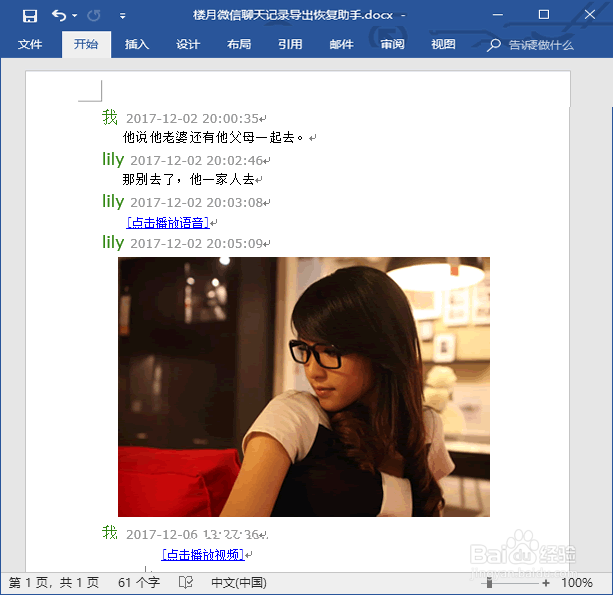Click the zoom slider handle
This screenshot has height=595, width=613.
489,583
